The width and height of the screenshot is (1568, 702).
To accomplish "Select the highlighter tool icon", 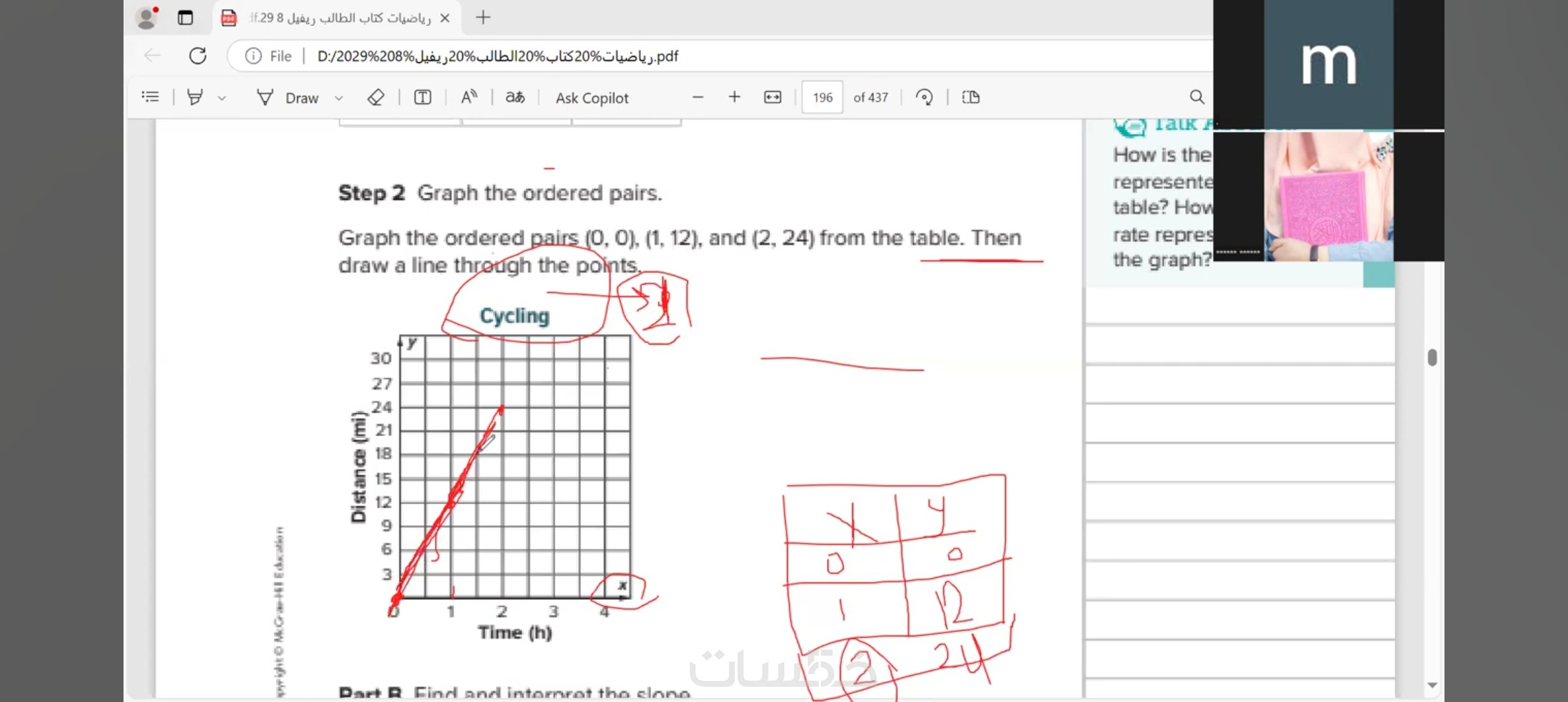I will click(x=194, y=97).
